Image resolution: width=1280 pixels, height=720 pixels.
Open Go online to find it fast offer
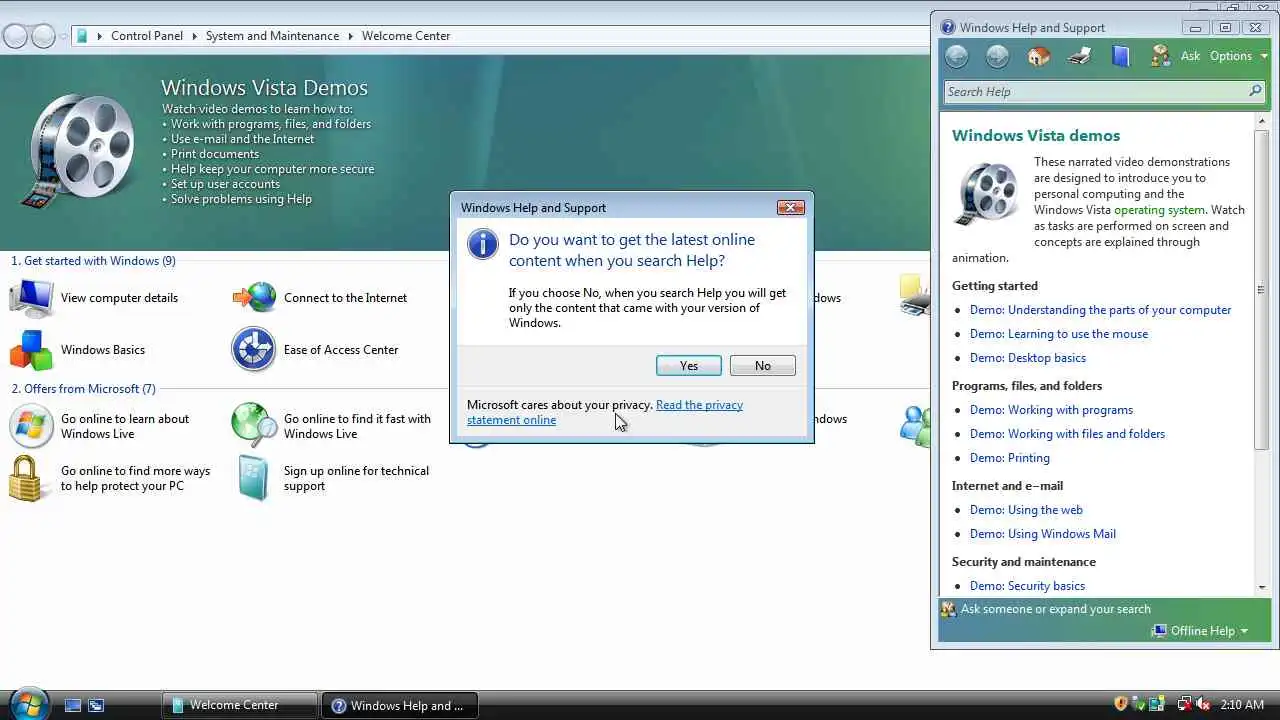[332, 426]
